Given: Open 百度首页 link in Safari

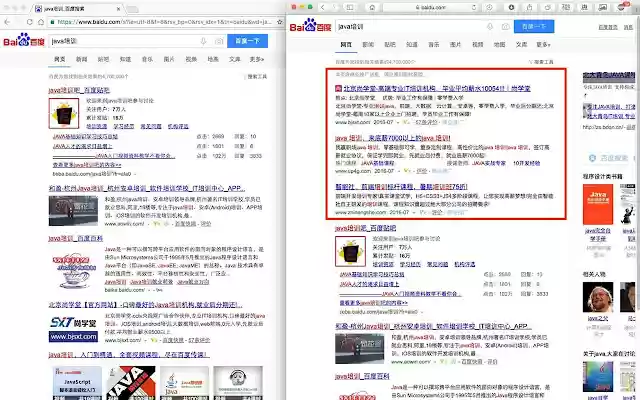Looking at the screenshot, I should [608, 27].
